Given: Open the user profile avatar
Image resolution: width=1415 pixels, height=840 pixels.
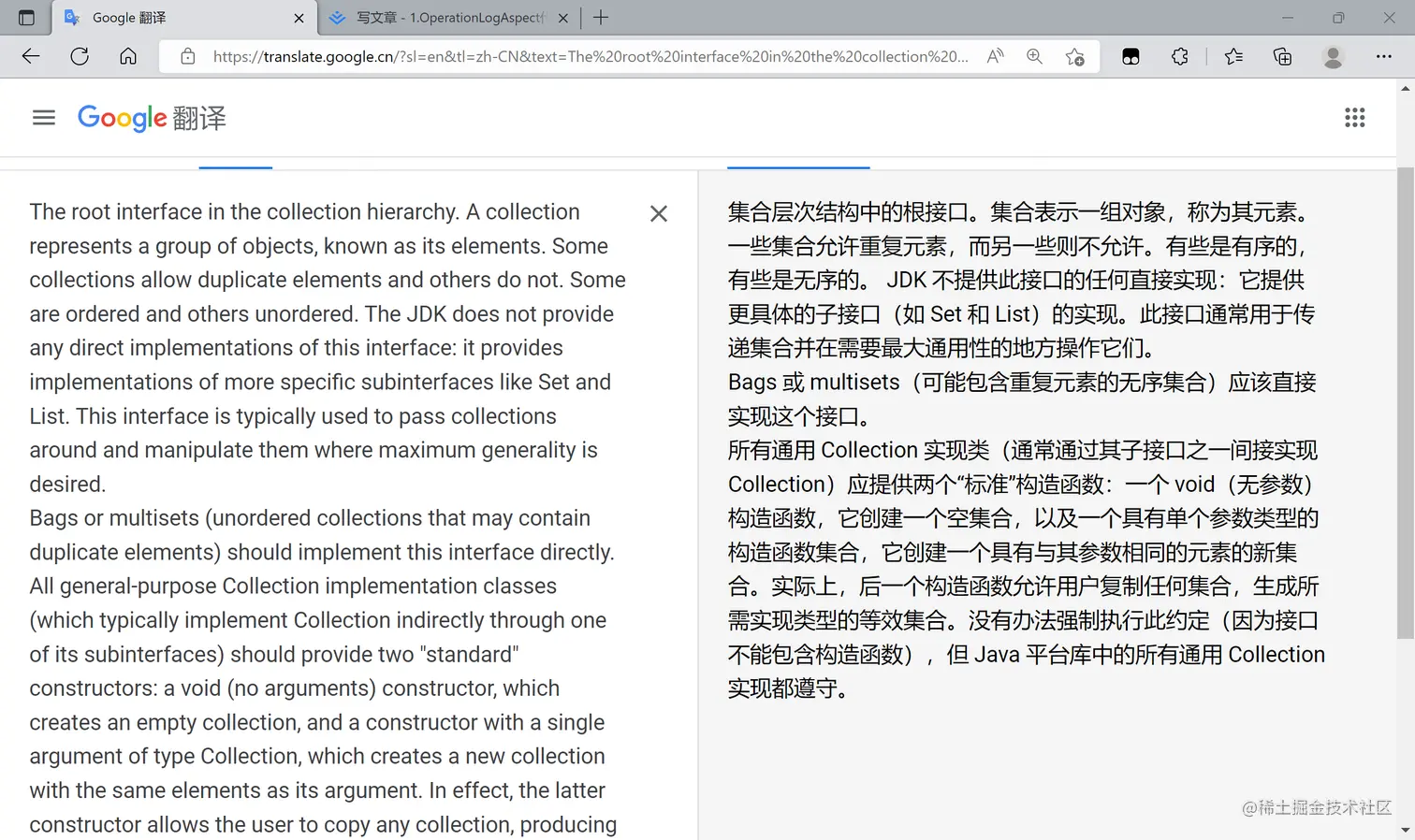Looking at the screenshot, I should coord(1333,56).
